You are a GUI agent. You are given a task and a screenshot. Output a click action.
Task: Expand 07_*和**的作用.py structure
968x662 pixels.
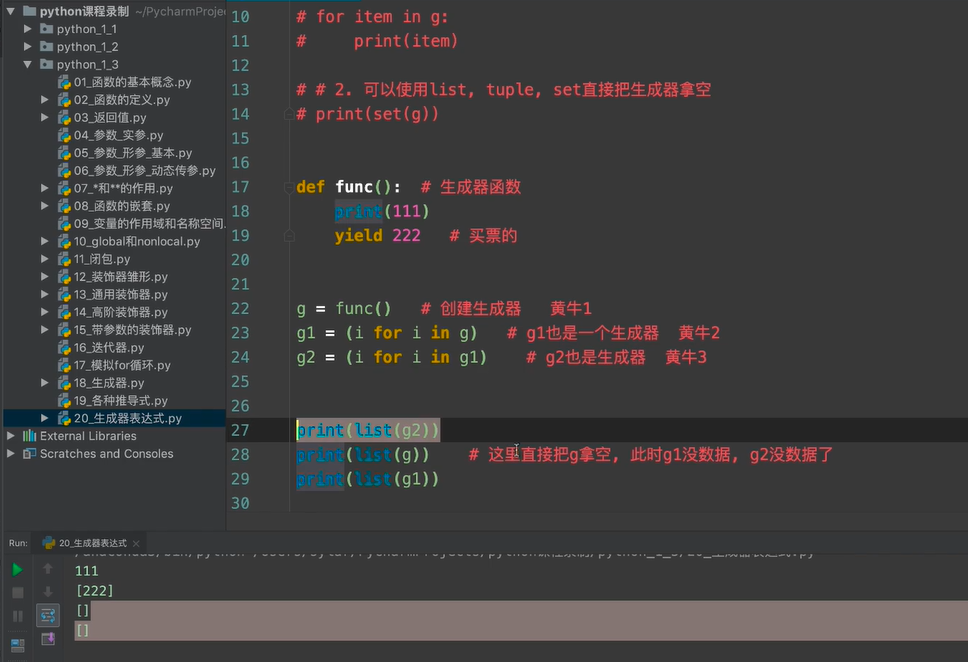(44, 188)
